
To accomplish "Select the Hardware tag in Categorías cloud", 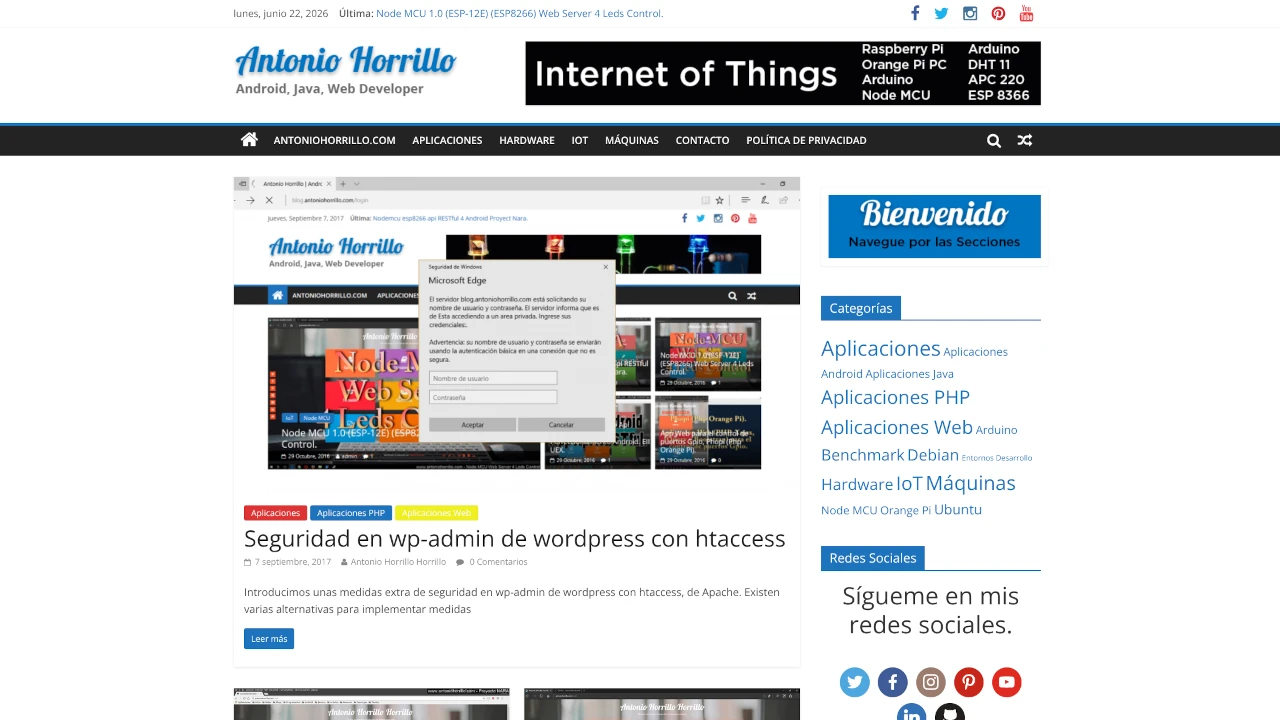I will pyautogui.click(x=857, y=484).
